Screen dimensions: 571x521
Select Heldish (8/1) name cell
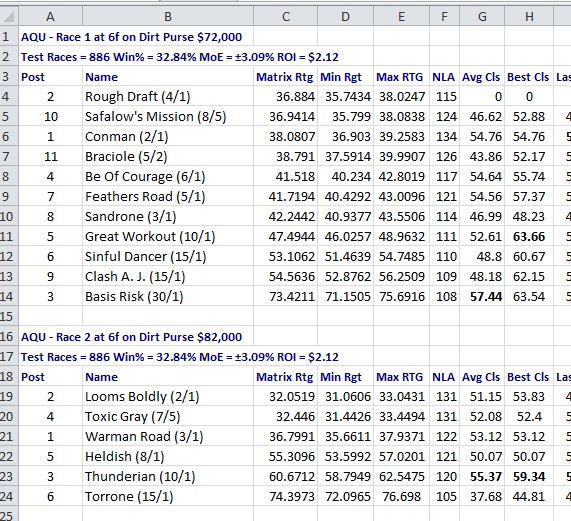168,456
